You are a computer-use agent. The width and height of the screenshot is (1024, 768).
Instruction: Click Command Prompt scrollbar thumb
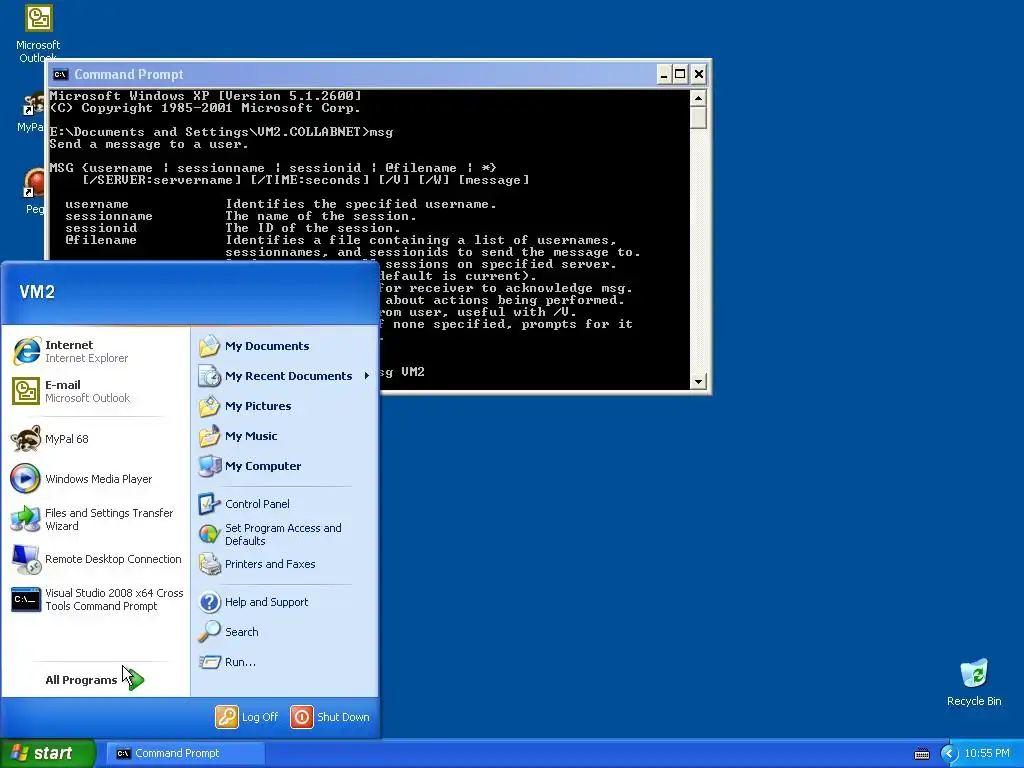[698, 118]
